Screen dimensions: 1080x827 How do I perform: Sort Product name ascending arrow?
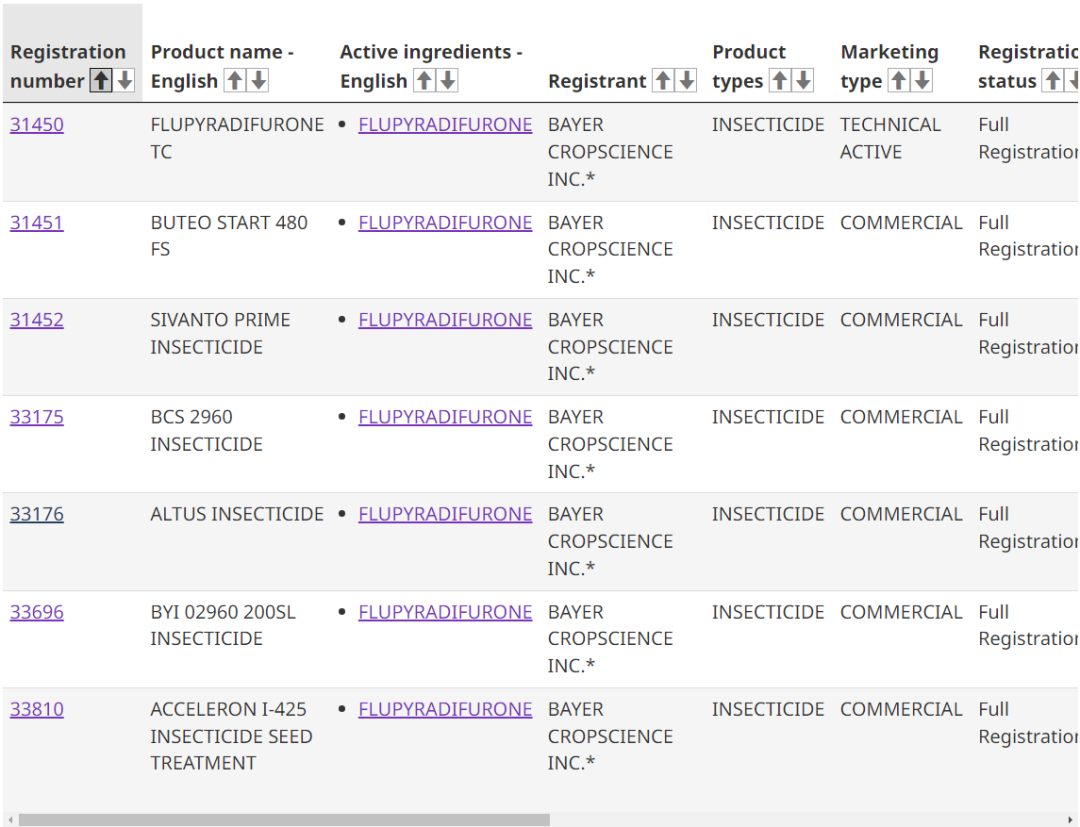click(x=235, y=81)
